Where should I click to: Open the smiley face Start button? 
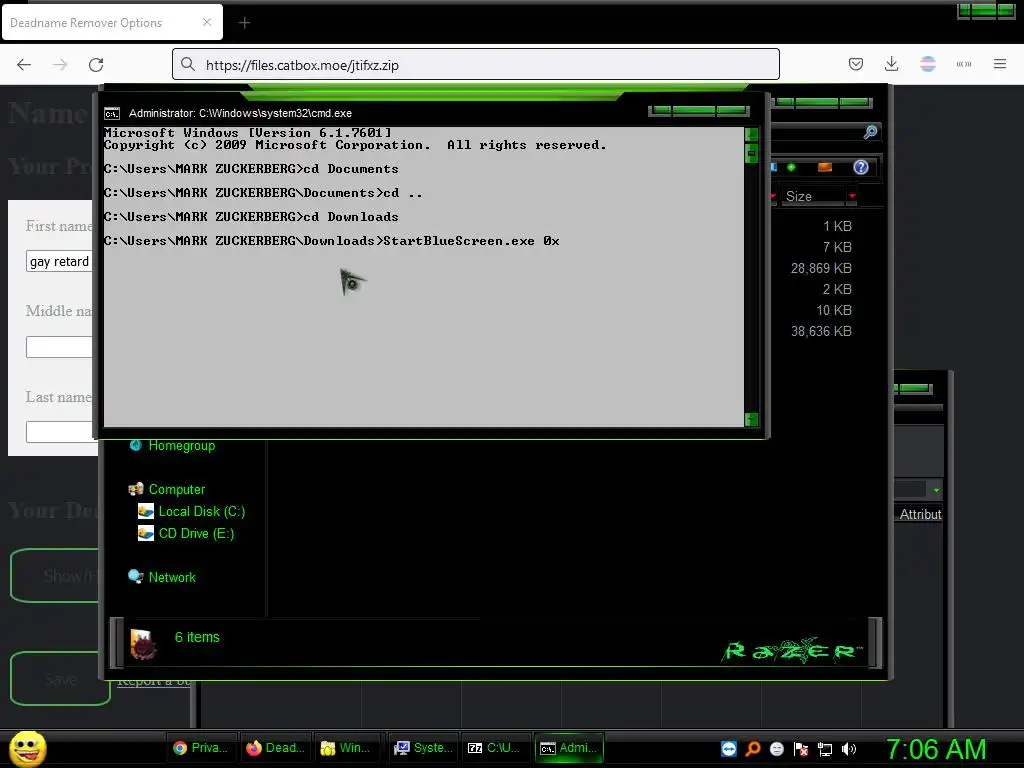click(x=27, y=748)
